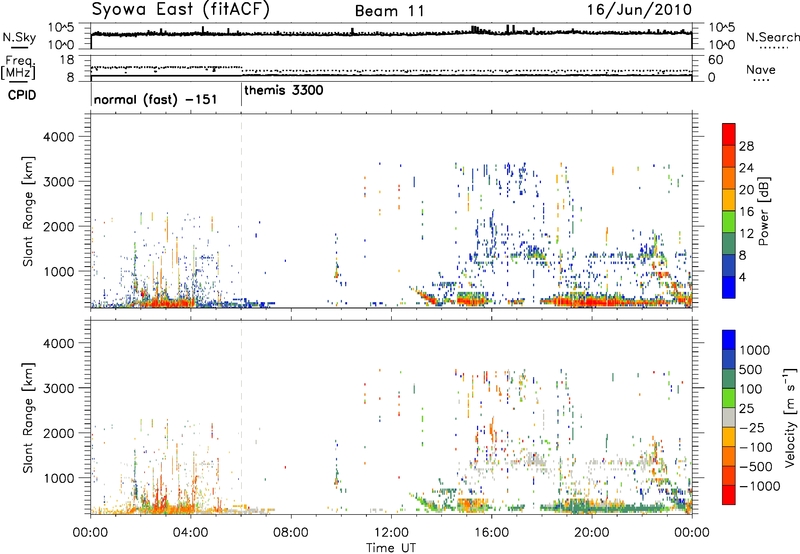This screenshot has width=800, height=554.
Task: Select the '2000' tick in the power panel
Action: tap(59, 226)
